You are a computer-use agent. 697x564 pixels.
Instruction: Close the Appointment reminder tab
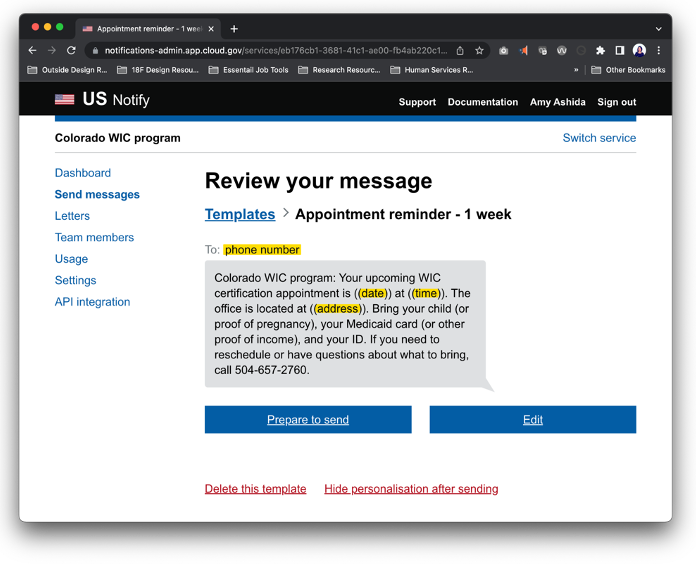click(211, 29)
